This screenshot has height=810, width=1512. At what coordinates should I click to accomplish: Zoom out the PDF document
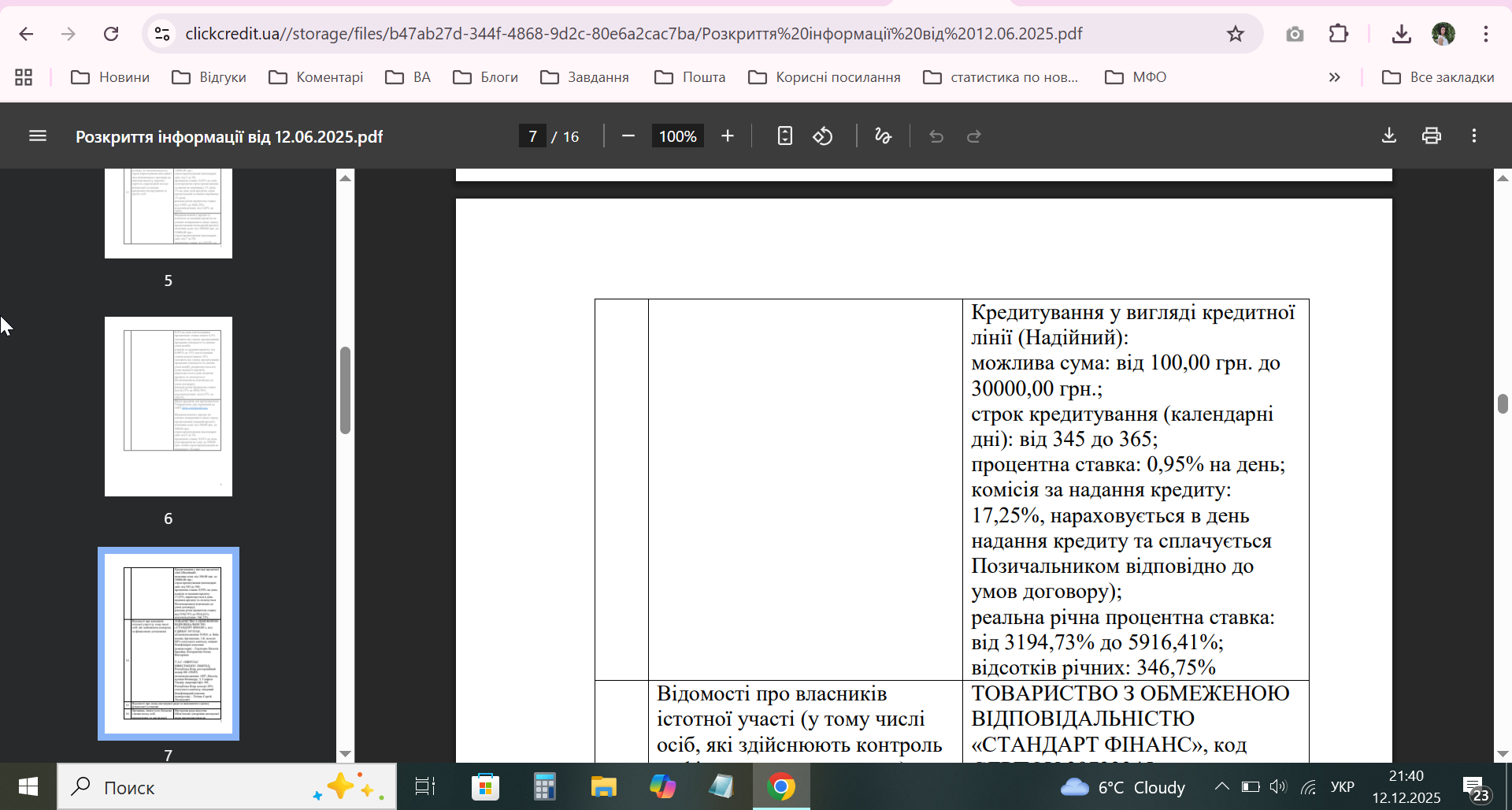click(x=628, y=136)
